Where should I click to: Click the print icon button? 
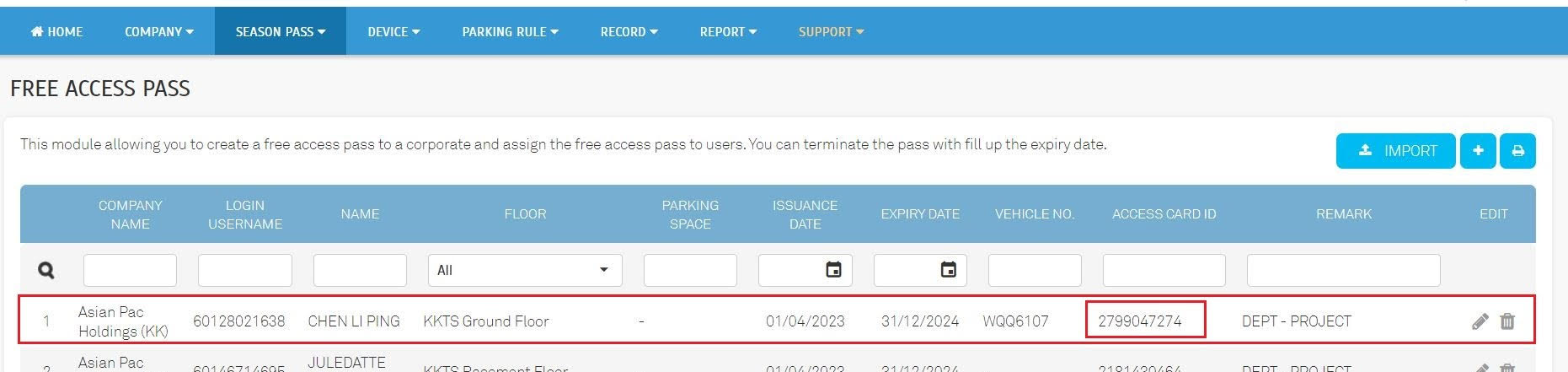pos(1517,151)
